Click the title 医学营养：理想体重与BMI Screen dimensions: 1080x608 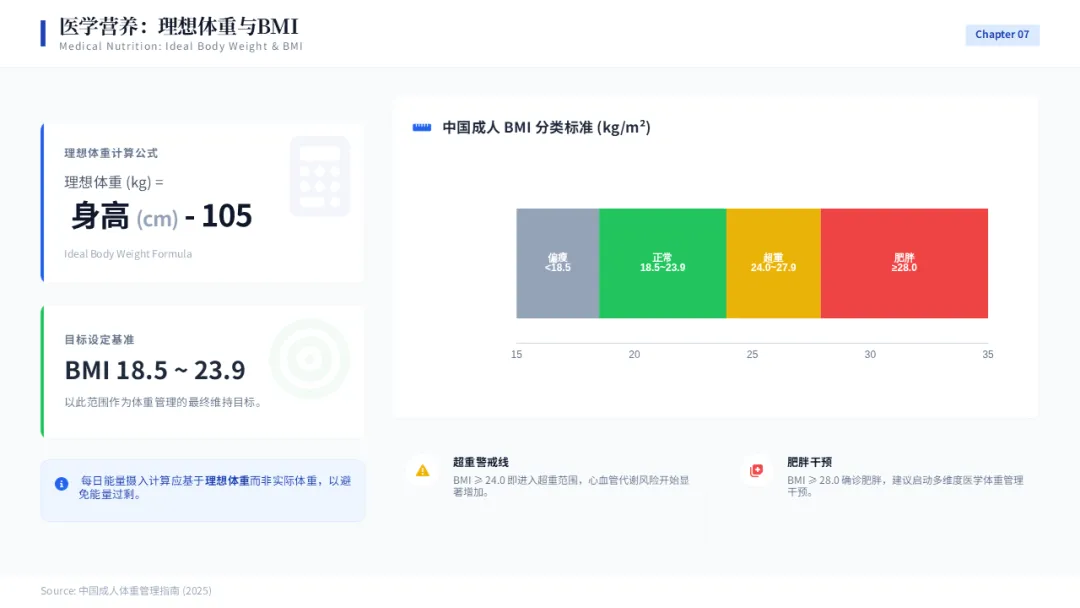tap(178, 26)
